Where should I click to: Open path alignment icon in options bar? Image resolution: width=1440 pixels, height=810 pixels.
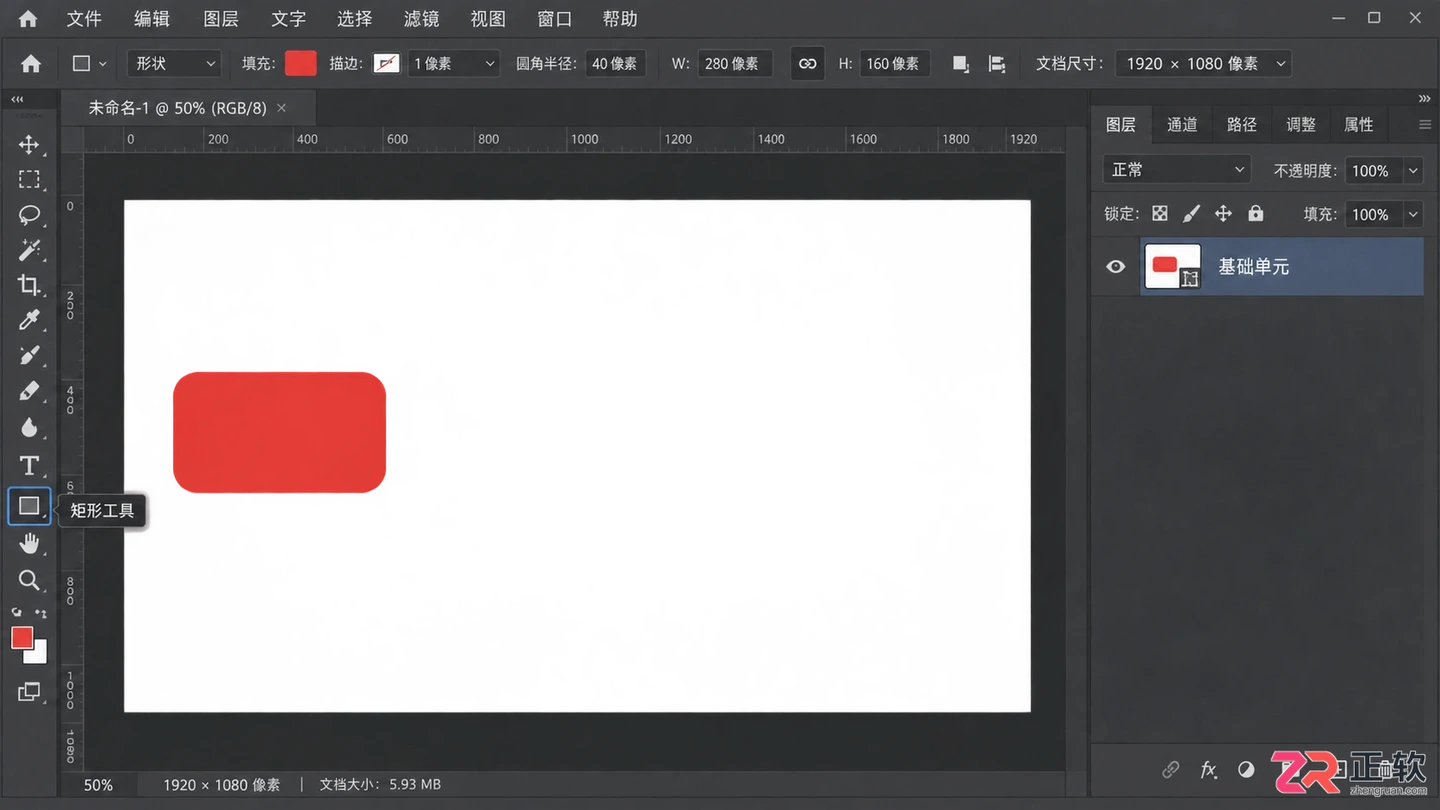[x=997, y=64]
